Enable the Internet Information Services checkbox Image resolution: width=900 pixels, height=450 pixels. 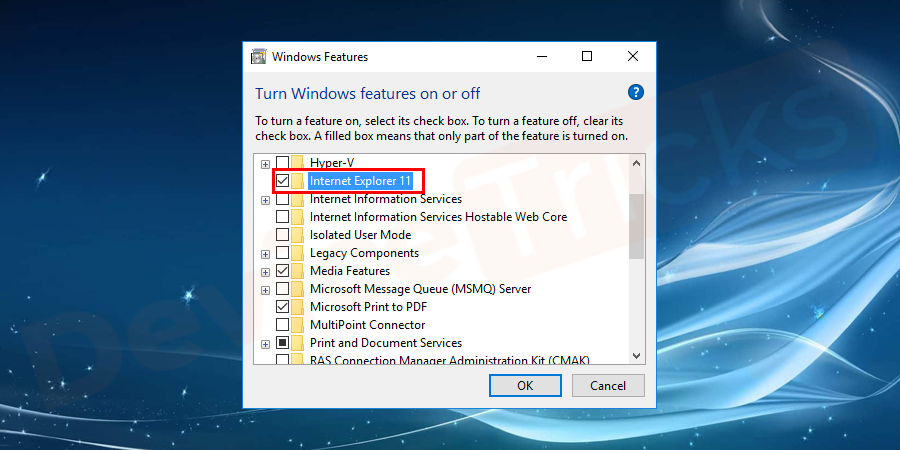[282, 199]
